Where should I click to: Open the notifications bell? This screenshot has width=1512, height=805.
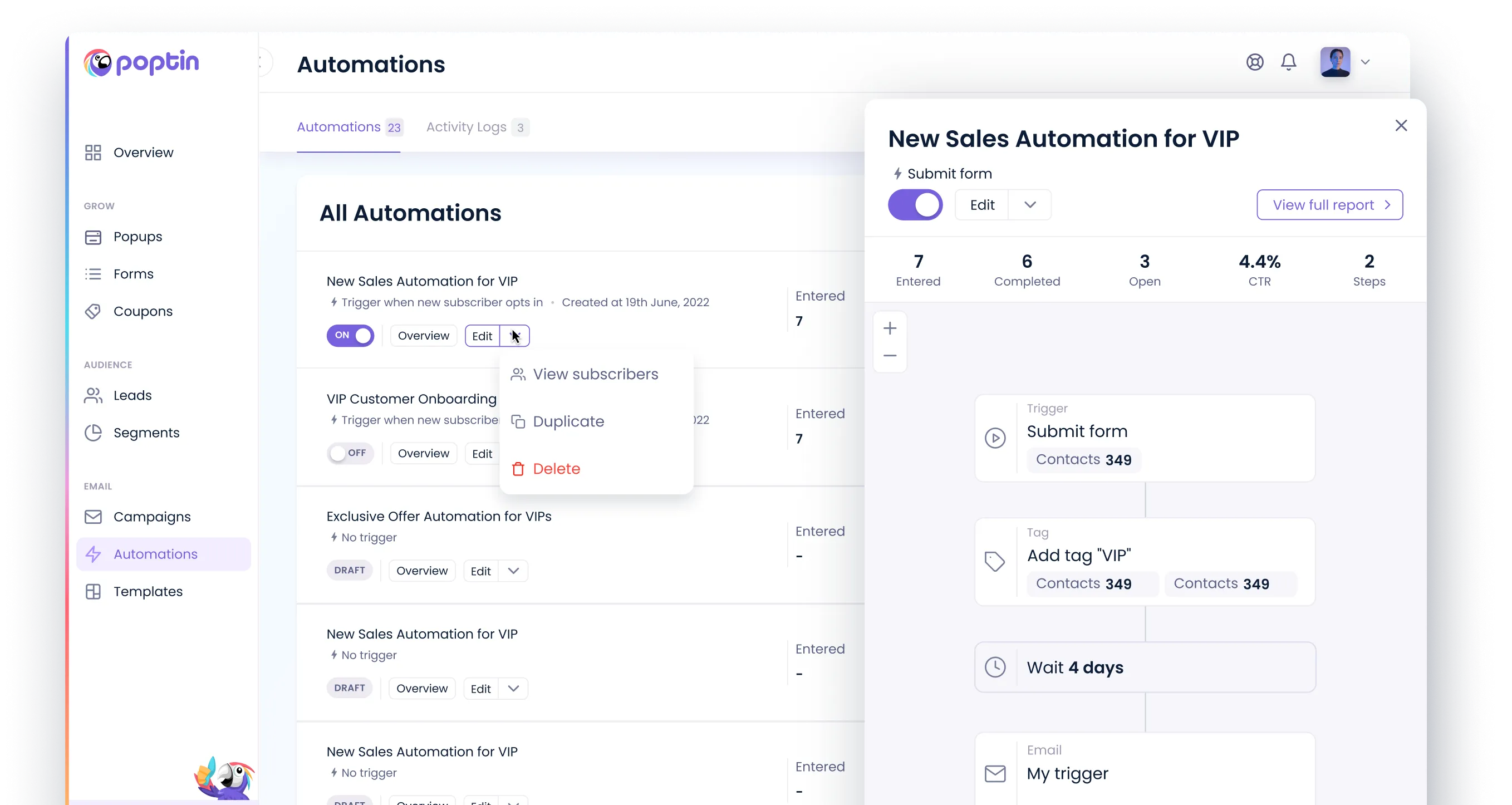[1288, 62]
